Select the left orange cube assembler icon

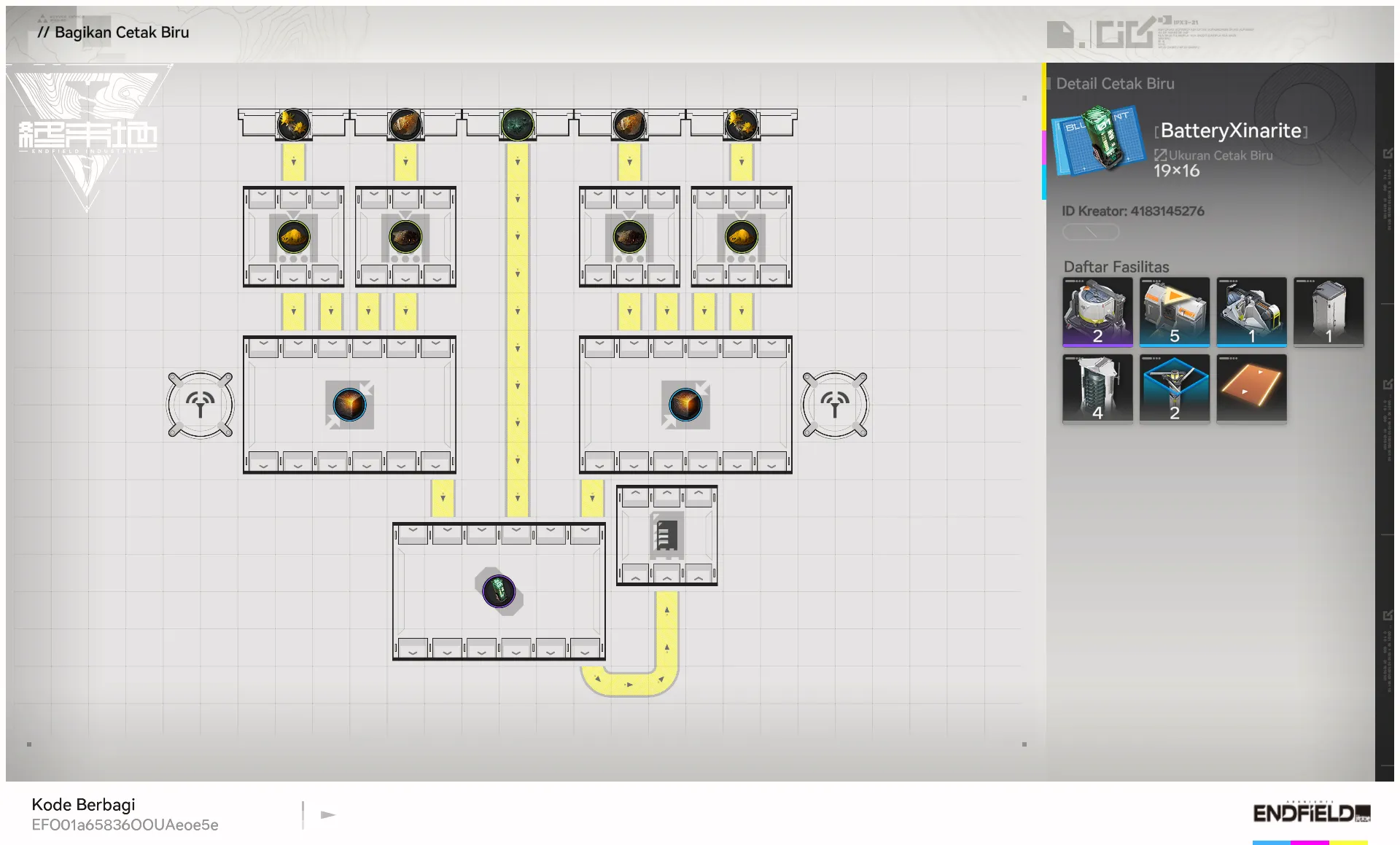pyautogui.click(x=349, y=405)
